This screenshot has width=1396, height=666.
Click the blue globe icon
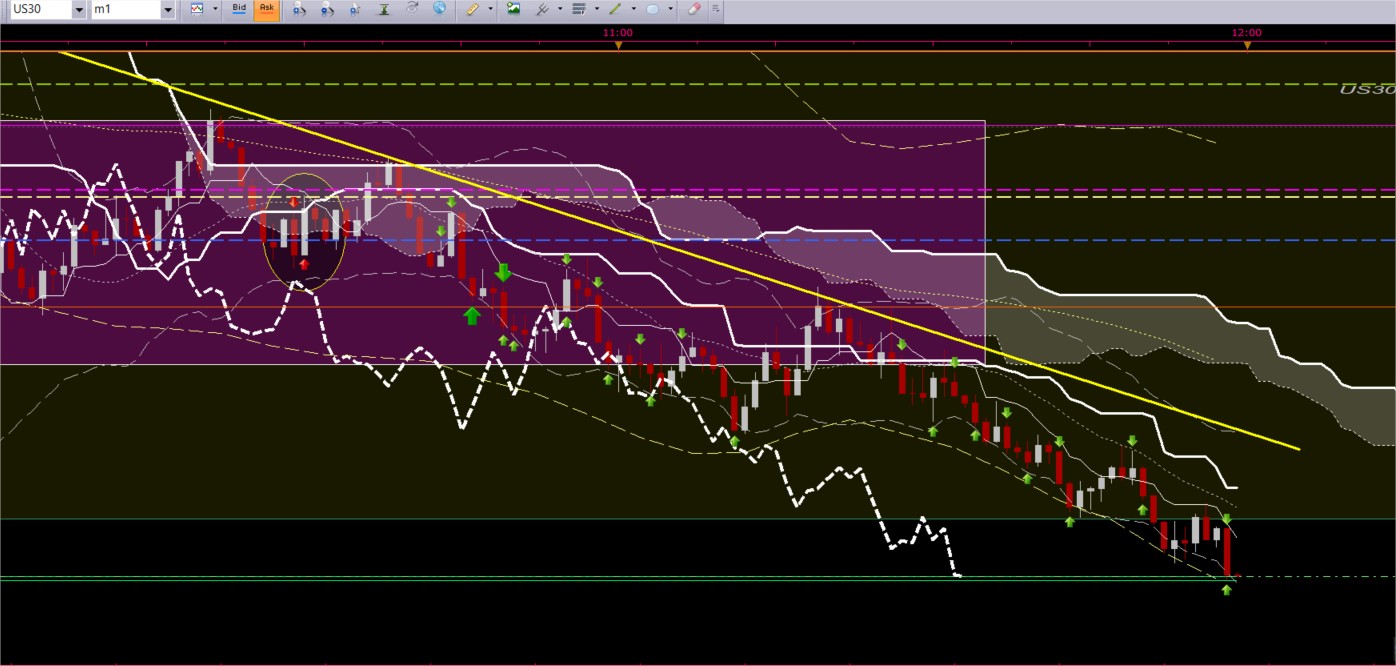coord(440,9)
